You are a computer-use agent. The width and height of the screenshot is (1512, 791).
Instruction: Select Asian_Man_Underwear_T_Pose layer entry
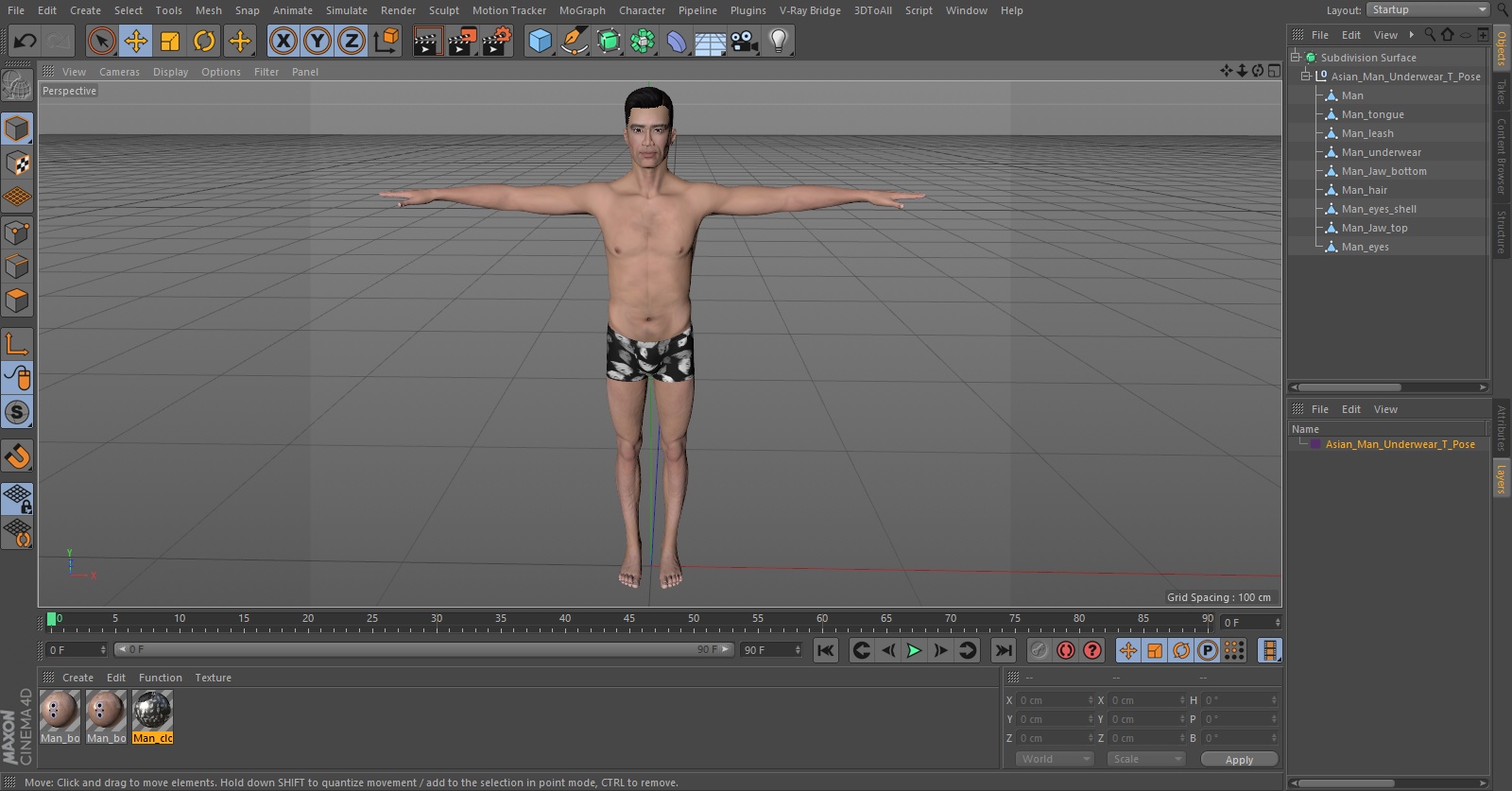point(1400,444)
